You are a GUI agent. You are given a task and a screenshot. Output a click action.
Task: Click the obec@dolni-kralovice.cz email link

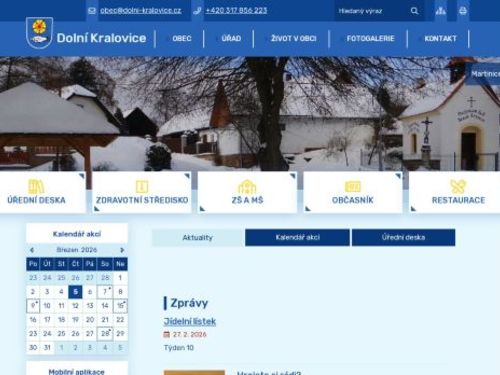tap(141, 11)
